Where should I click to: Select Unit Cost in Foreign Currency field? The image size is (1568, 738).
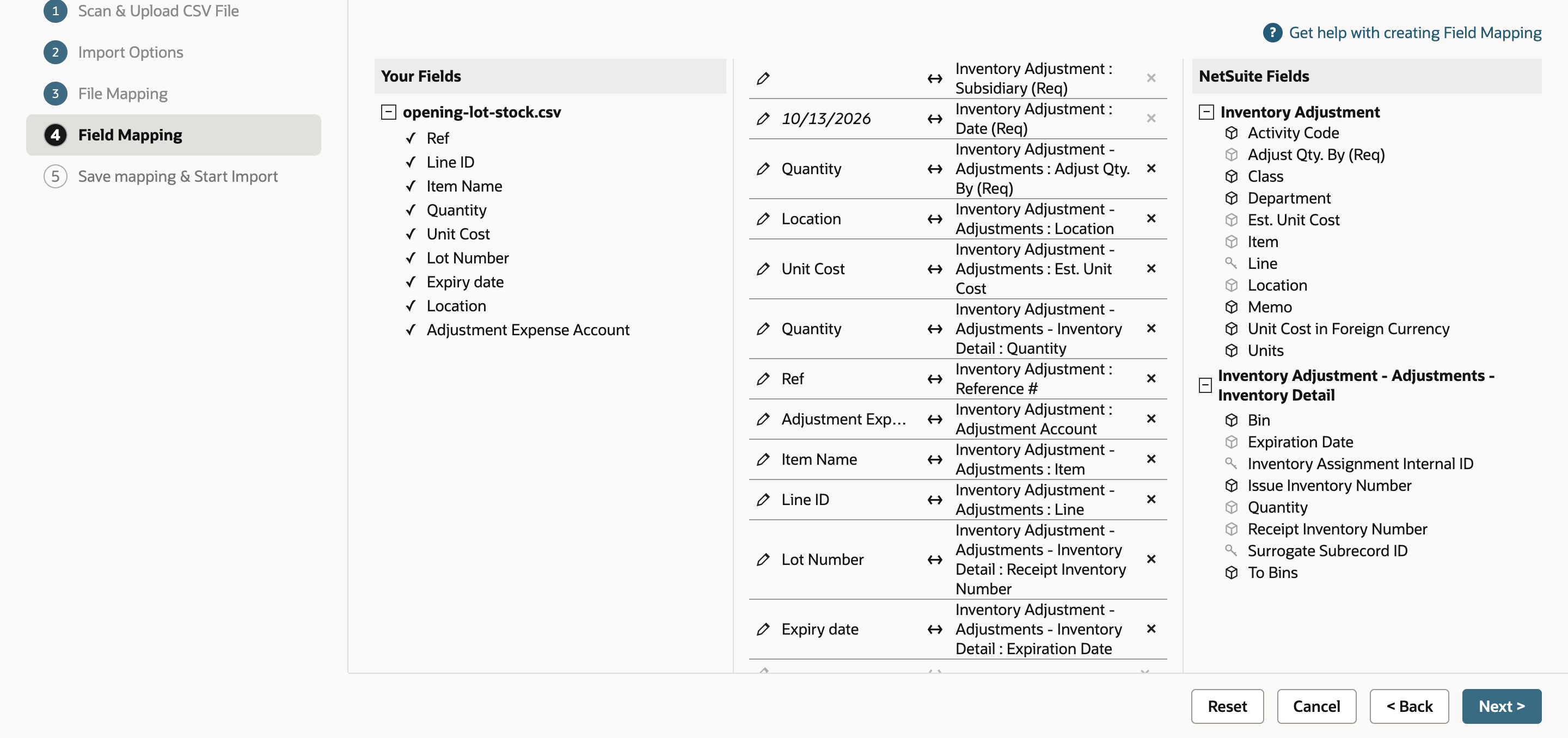pos(1348,329)
